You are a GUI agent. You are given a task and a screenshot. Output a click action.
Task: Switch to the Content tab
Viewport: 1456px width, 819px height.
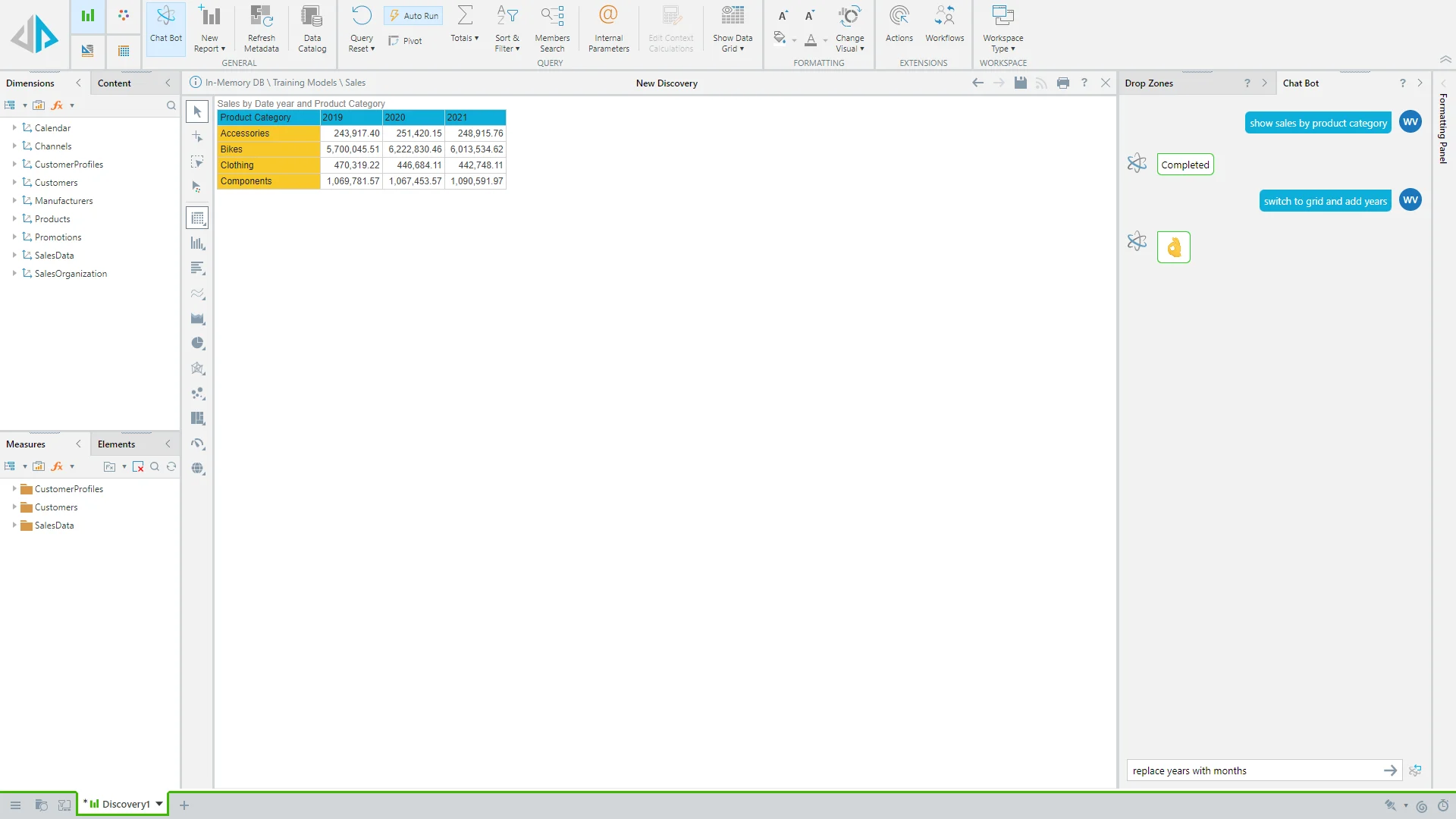115,83
